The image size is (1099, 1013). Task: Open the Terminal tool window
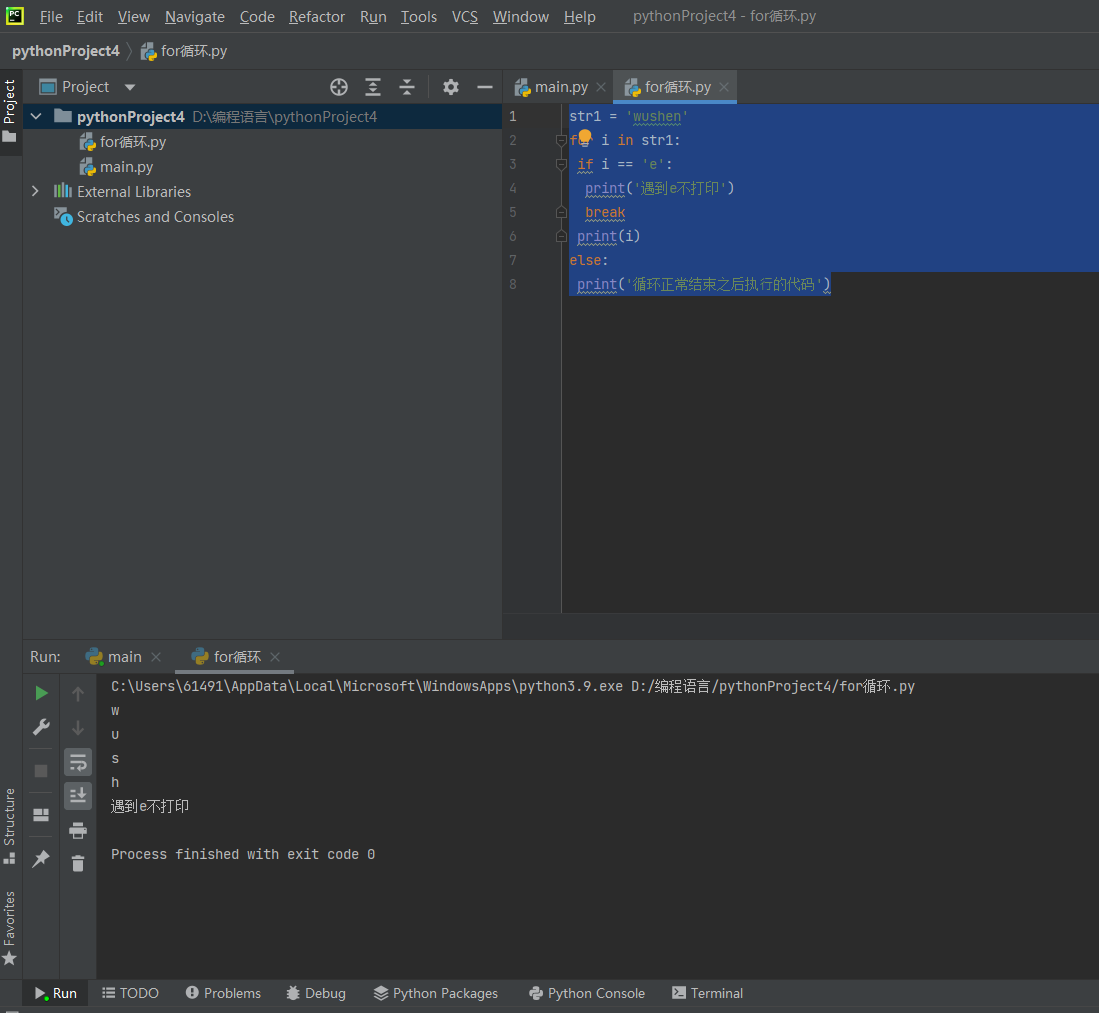point(707,993)
